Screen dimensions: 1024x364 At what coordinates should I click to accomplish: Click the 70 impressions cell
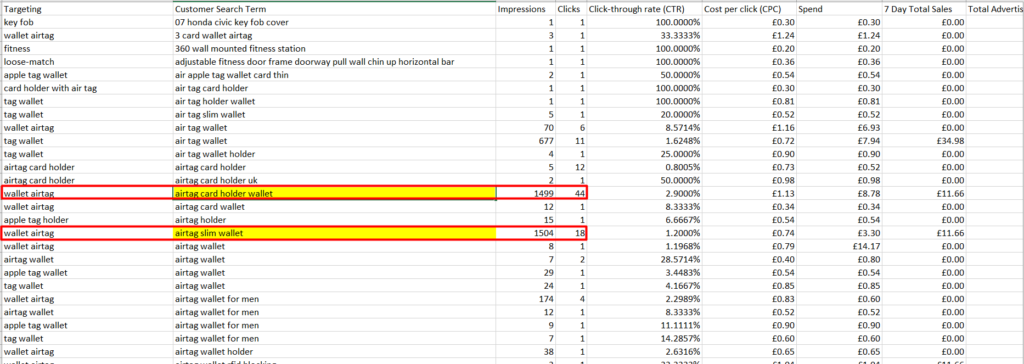(x=525, y=127)
